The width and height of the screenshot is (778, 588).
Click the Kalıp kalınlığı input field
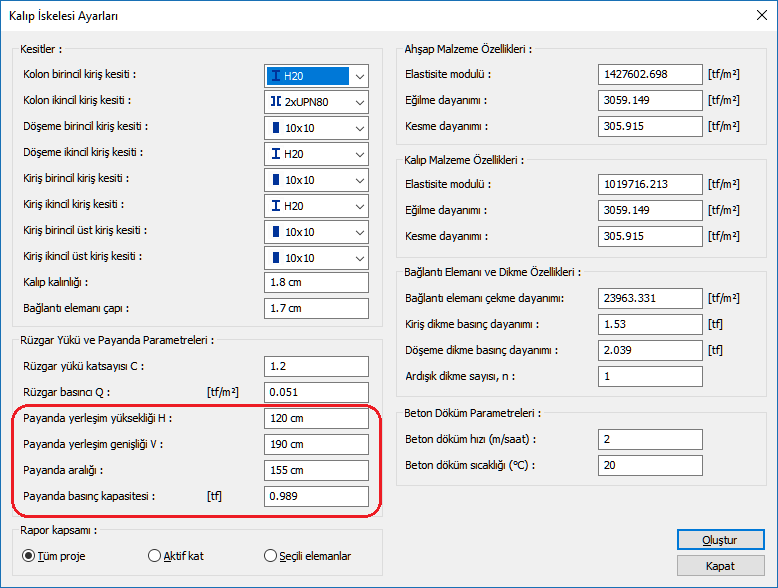pyautogui.click(x=316, y=283)
